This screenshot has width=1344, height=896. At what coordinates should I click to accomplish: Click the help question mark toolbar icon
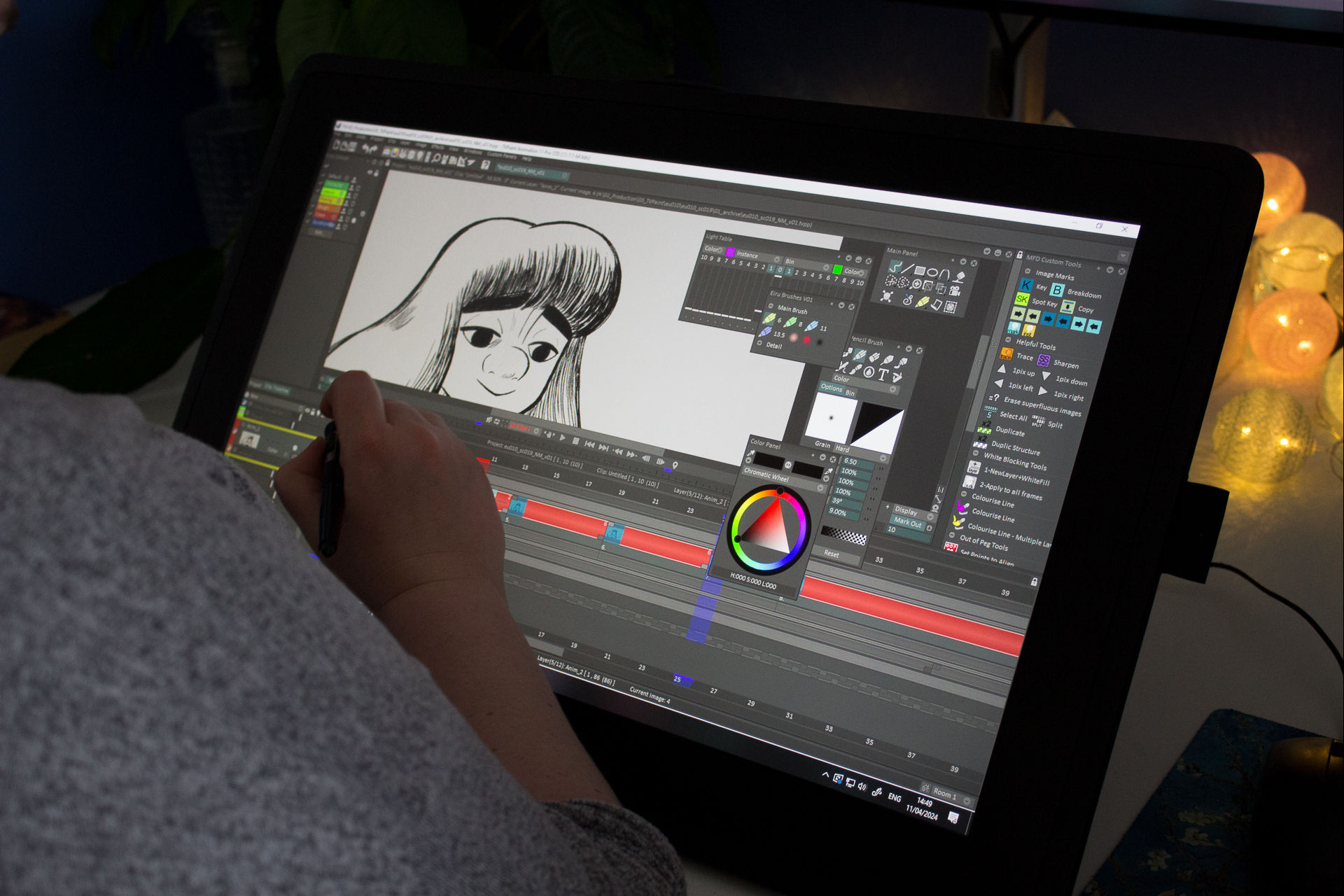pyautogui.click(x=484, y=165)
